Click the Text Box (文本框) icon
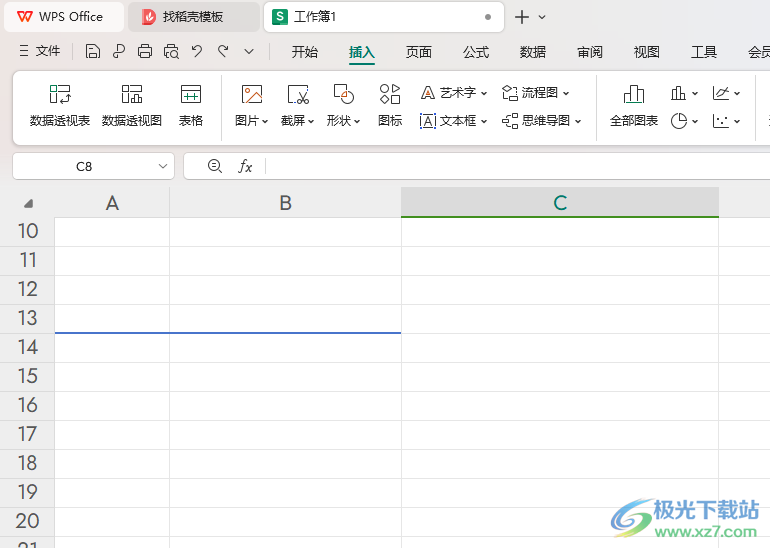 (428, 121)
